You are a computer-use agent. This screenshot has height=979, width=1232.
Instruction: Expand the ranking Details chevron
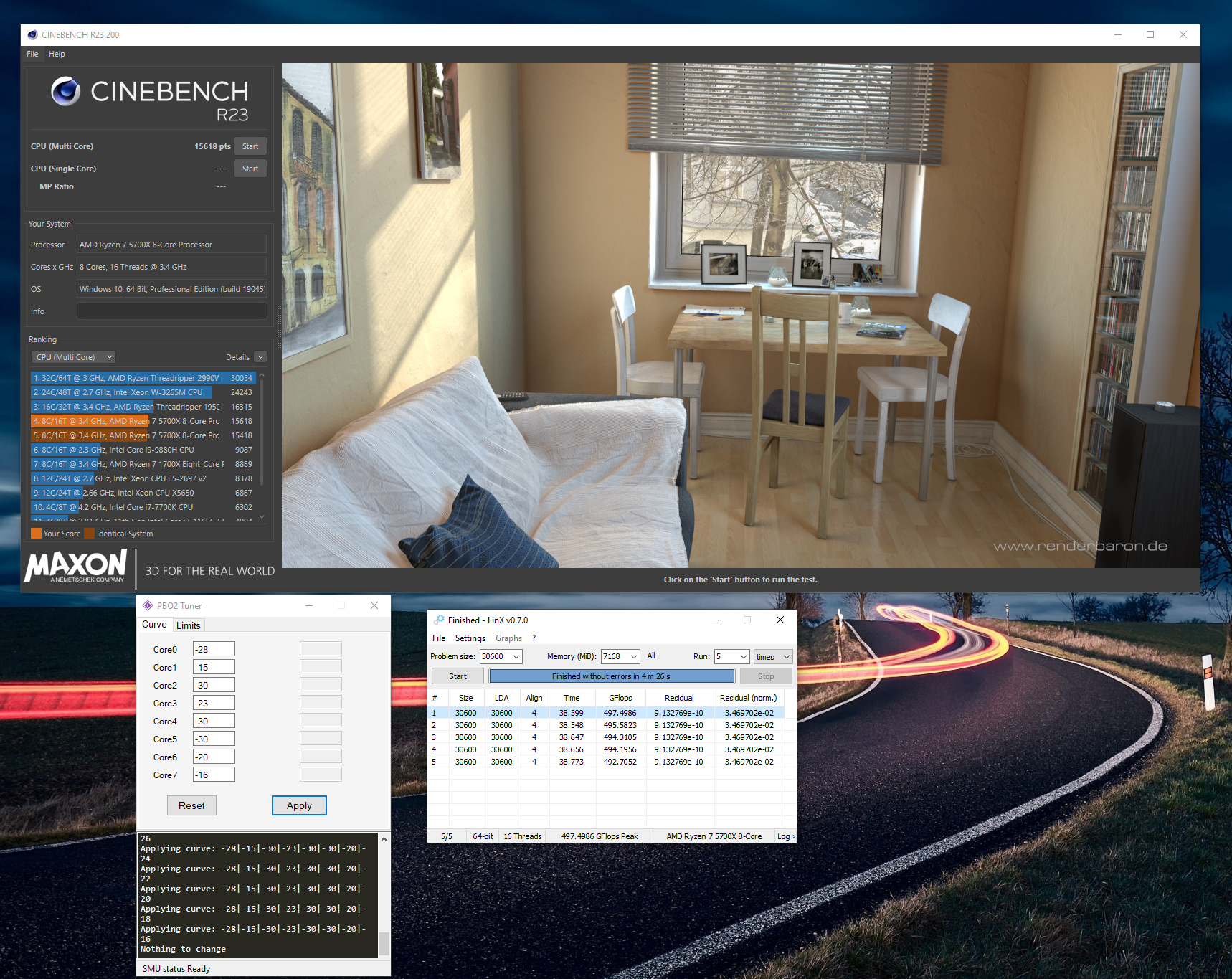click(260, 357)
